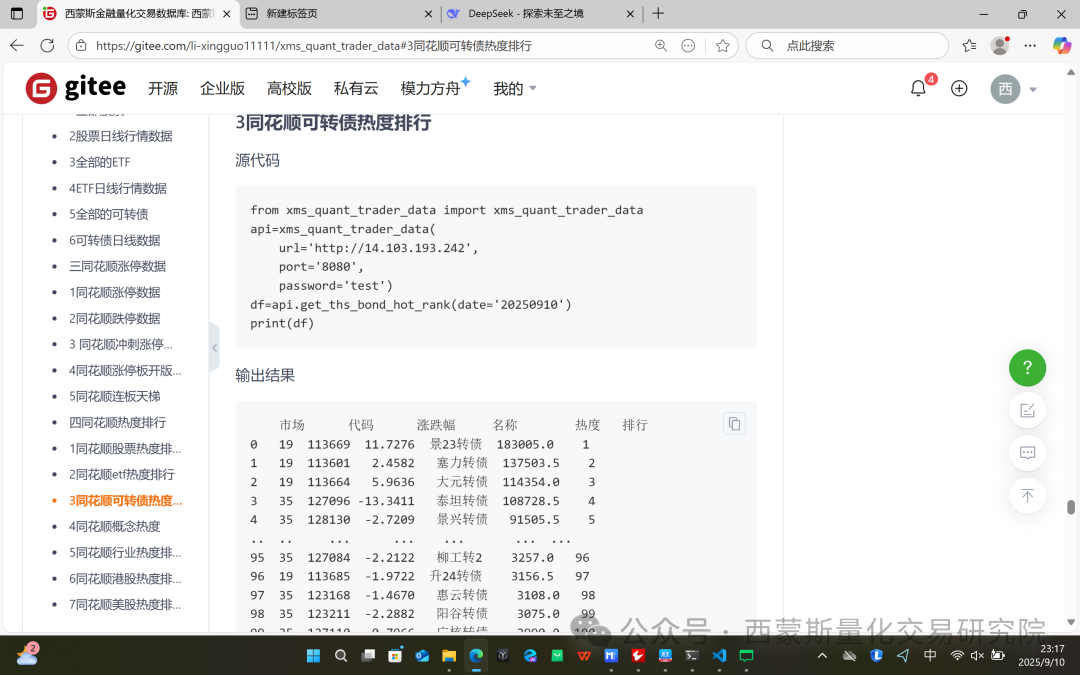Jump to 4同花顺概念热度 section
Screen dimensions: 1080x675
114,527
